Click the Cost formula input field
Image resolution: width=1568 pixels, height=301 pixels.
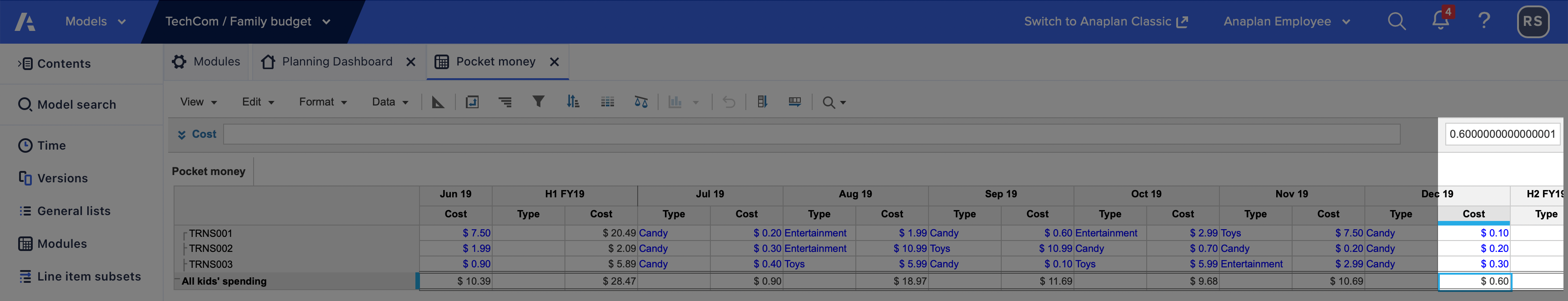811,134
